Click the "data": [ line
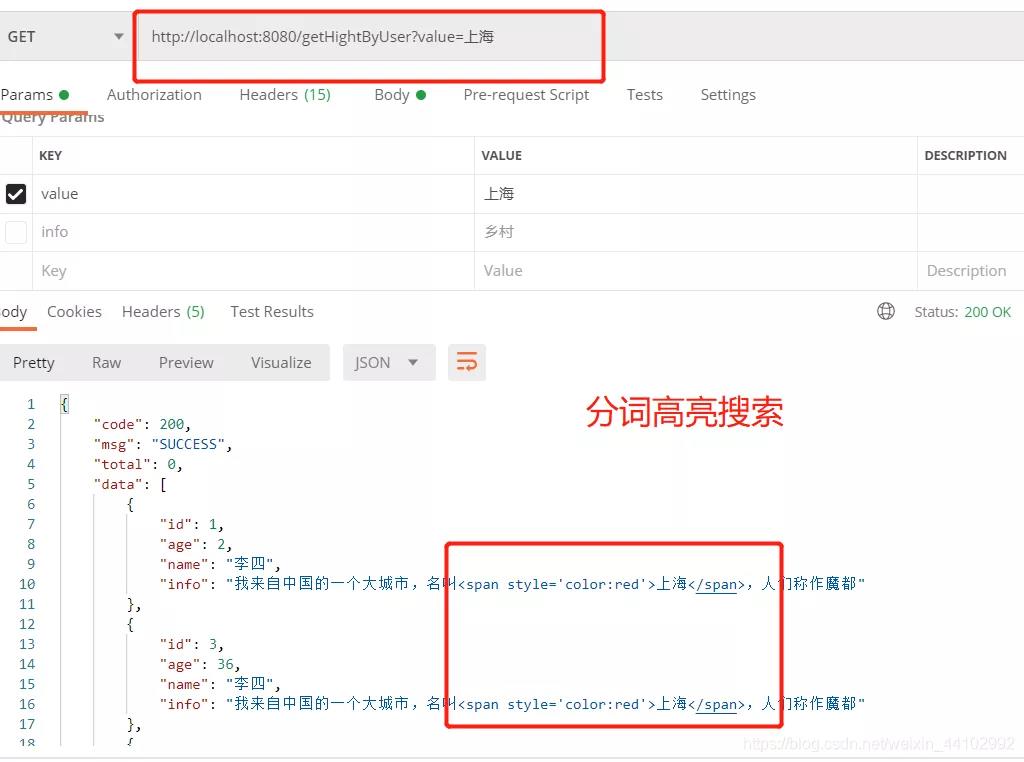 (x=130, y=484)
